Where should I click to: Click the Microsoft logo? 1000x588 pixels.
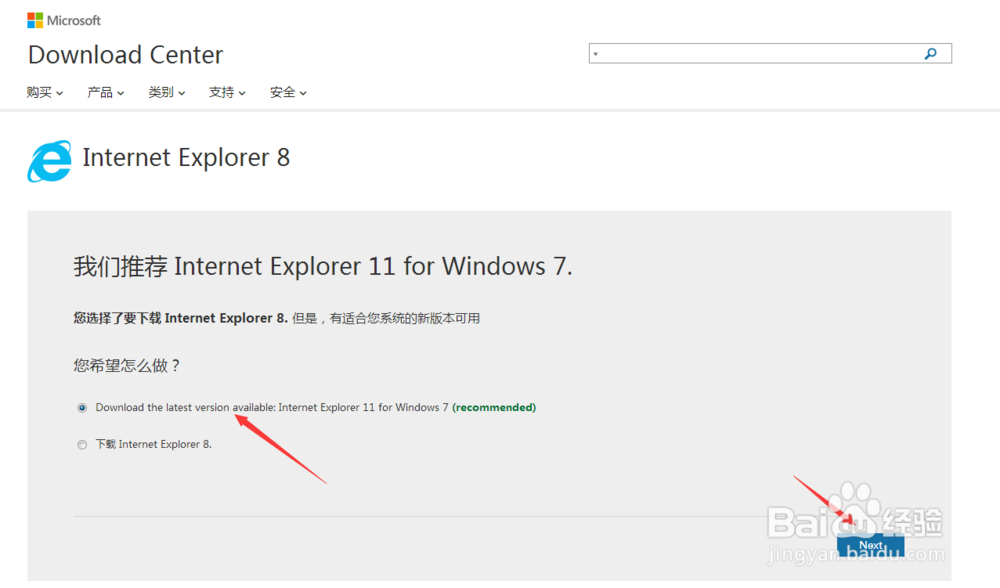(x=64, y=20)
